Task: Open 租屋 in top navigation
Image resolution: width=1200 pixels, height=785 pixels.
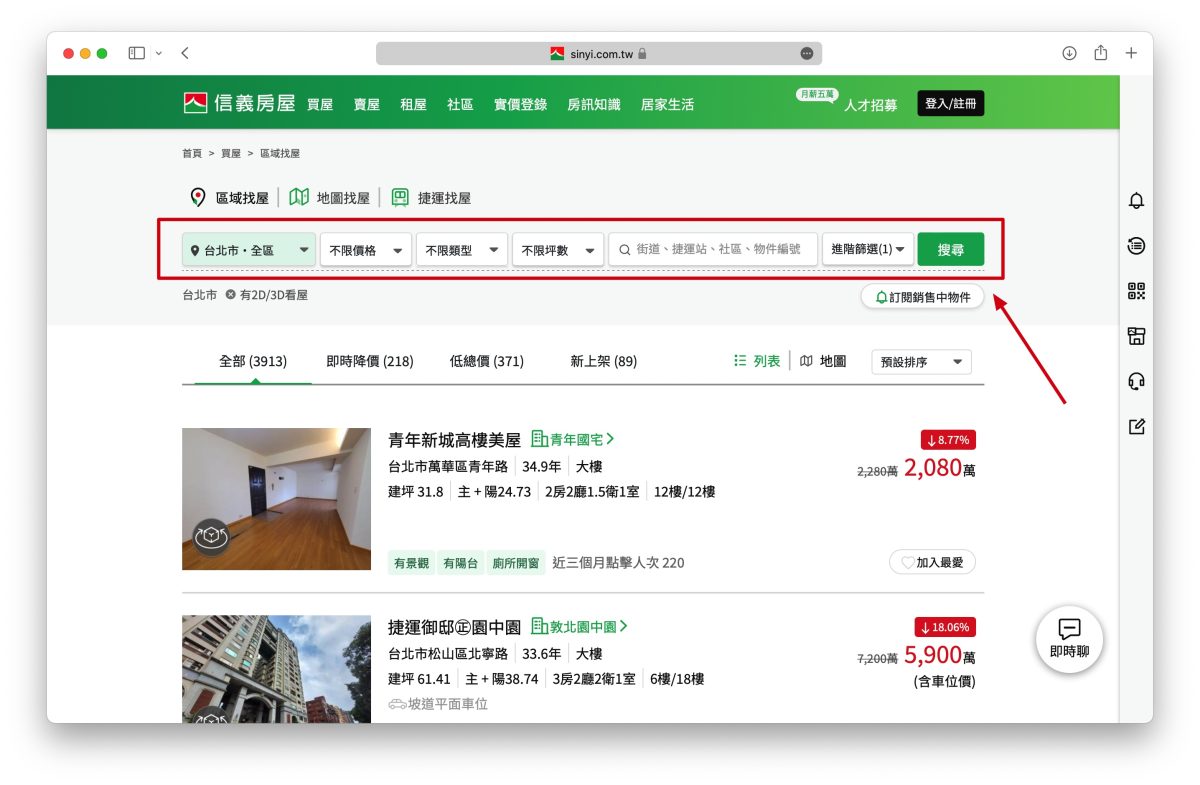Action: [x=413, y=104]
